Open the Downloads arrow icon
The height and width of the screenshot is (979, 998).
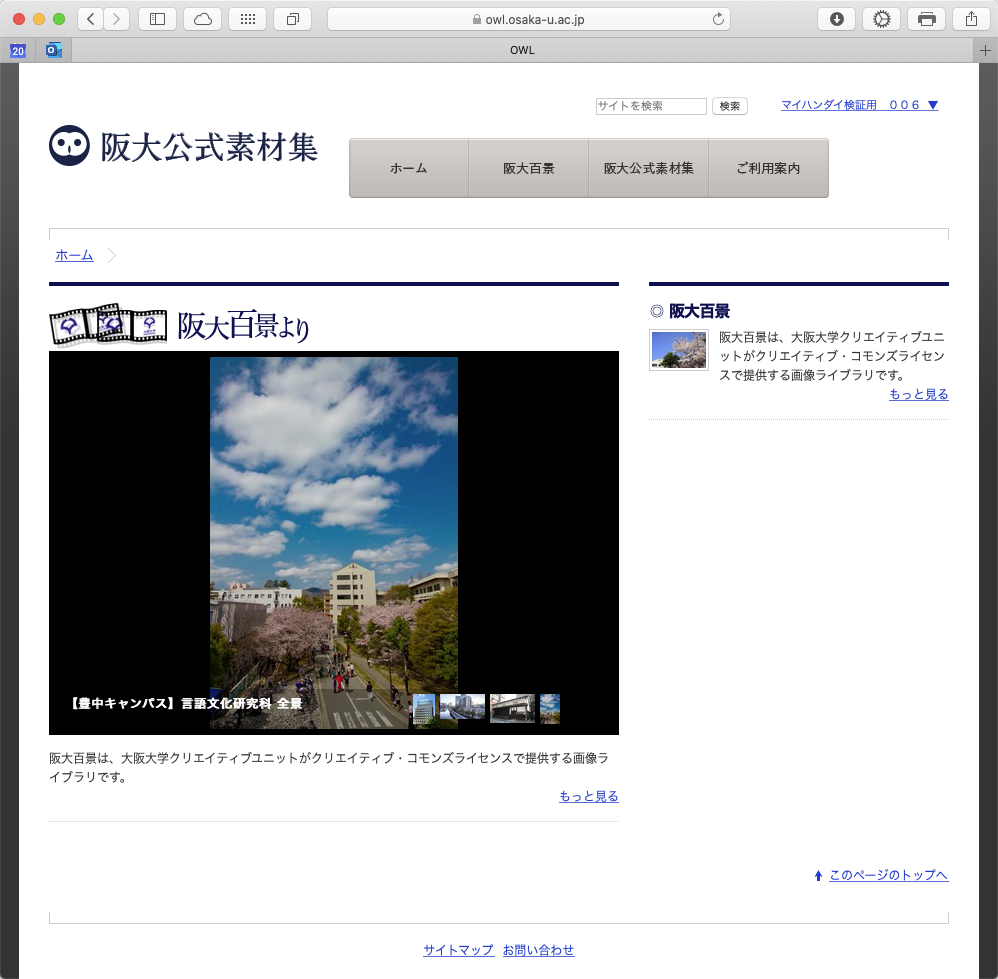point(836,19)
